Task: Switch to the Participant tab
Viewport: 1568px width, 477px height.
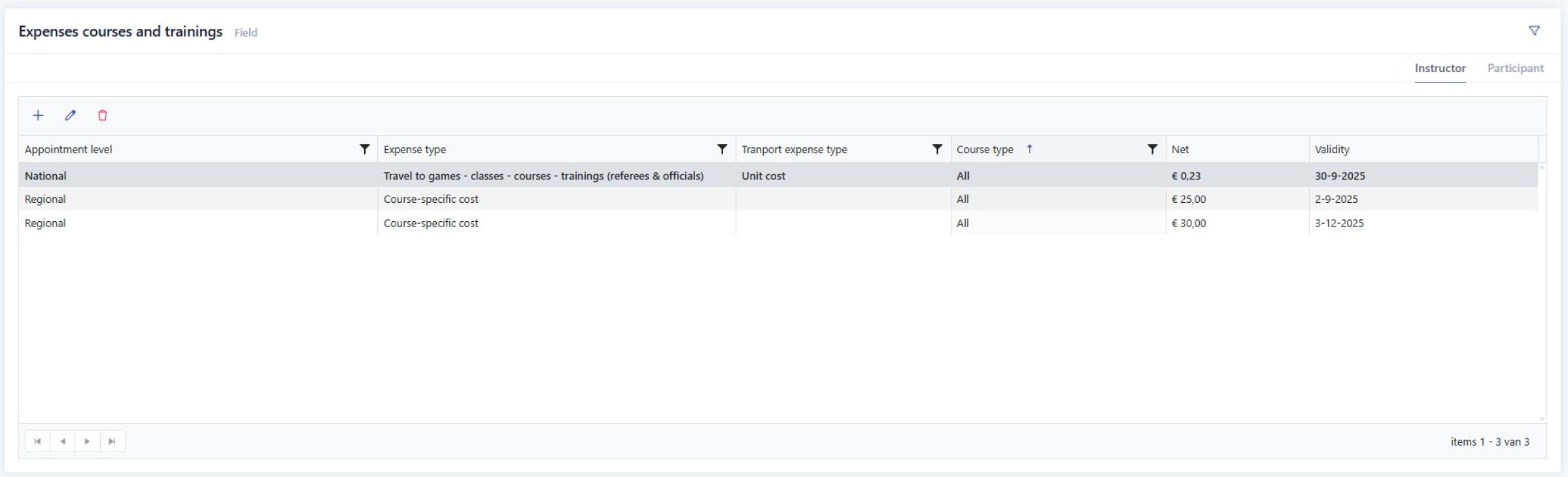Action: pyautogui.click(x=1515, y=68)
